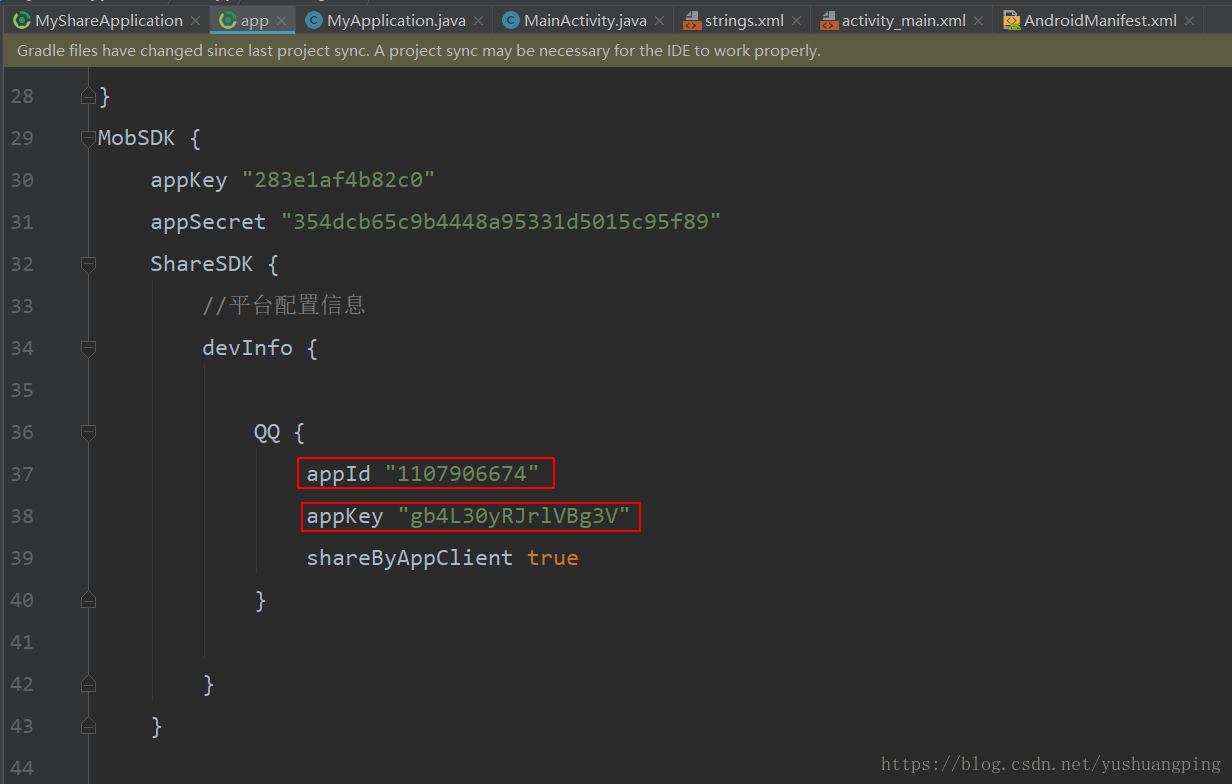
Task: Click the true value on line 39
Action: (x=553, y=558)
